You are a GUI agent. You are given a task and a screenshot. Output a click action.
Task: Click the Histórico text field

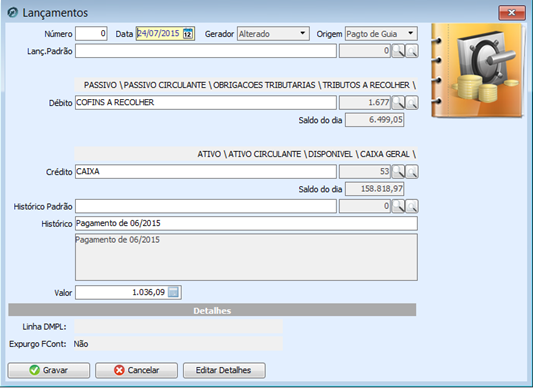point(246,223)
